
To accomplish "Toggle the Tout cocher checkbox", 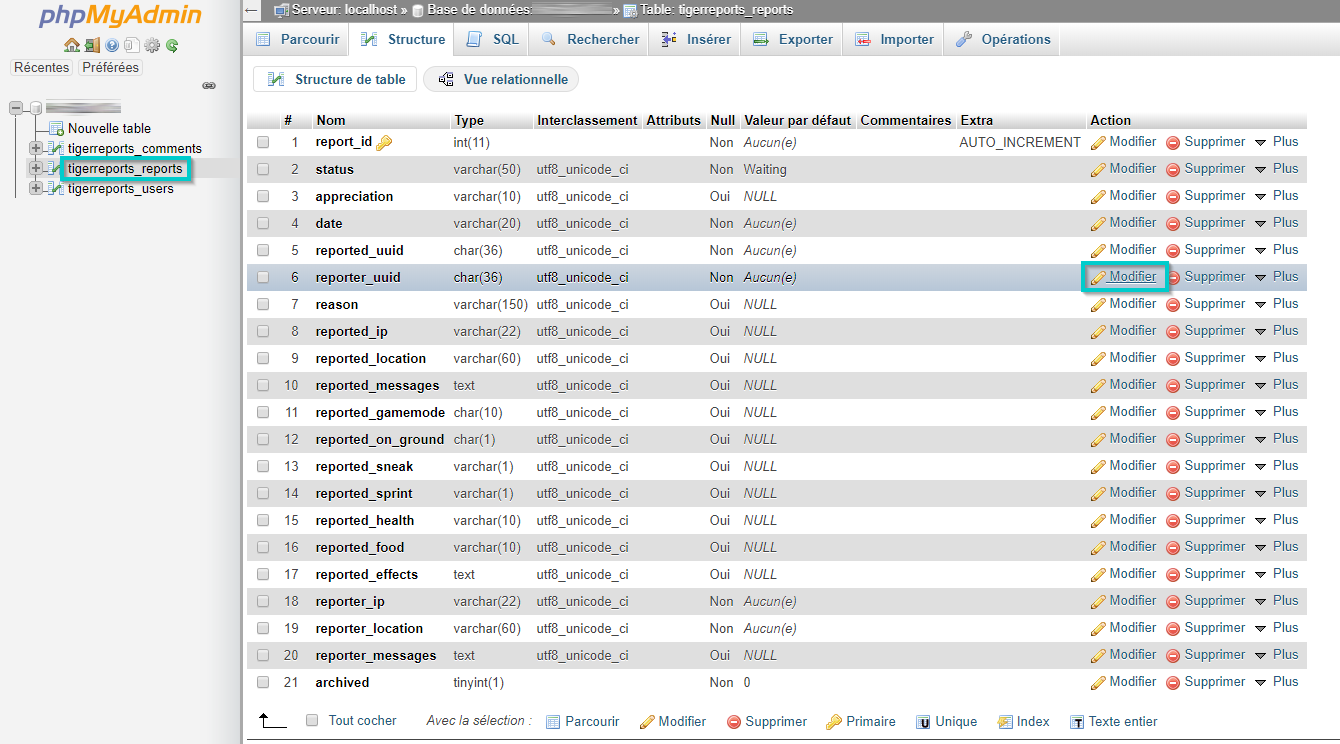I will coord(312,720).
